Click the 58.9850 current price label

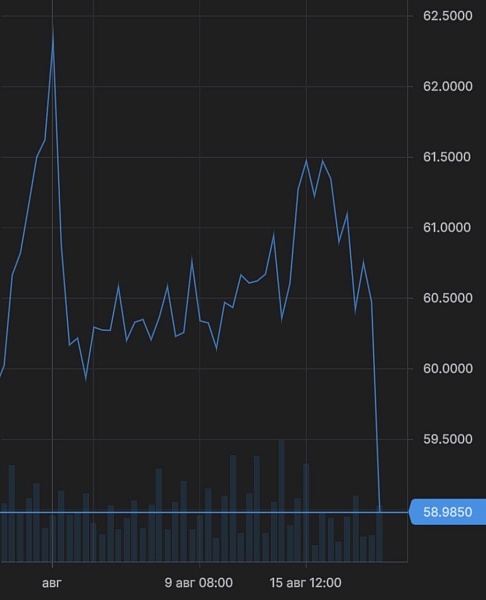point(447,512)
